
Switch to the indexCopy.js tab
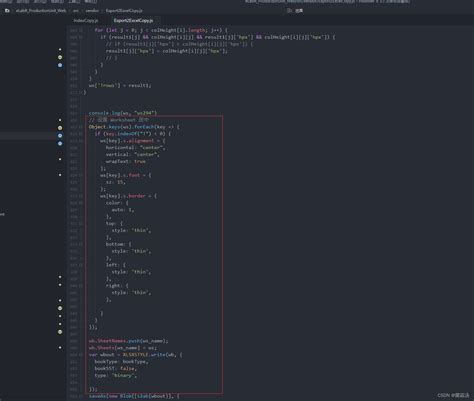coord(86,21)
